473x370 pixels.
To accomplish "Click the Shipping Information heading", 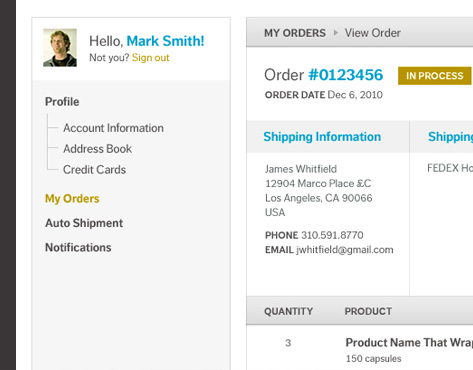I will [x=322, y=137].
